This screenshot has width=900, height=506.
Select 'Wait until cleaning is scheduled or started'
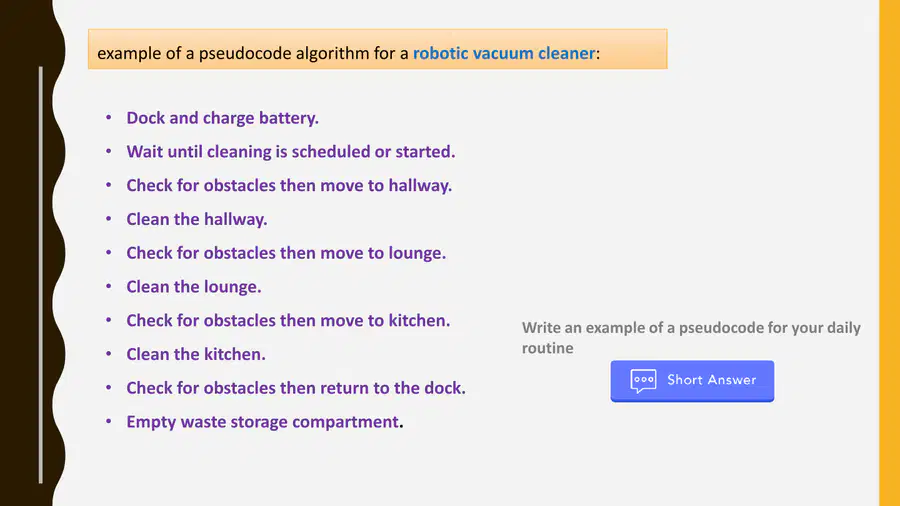pyautogui.click(x=291, y=151)
